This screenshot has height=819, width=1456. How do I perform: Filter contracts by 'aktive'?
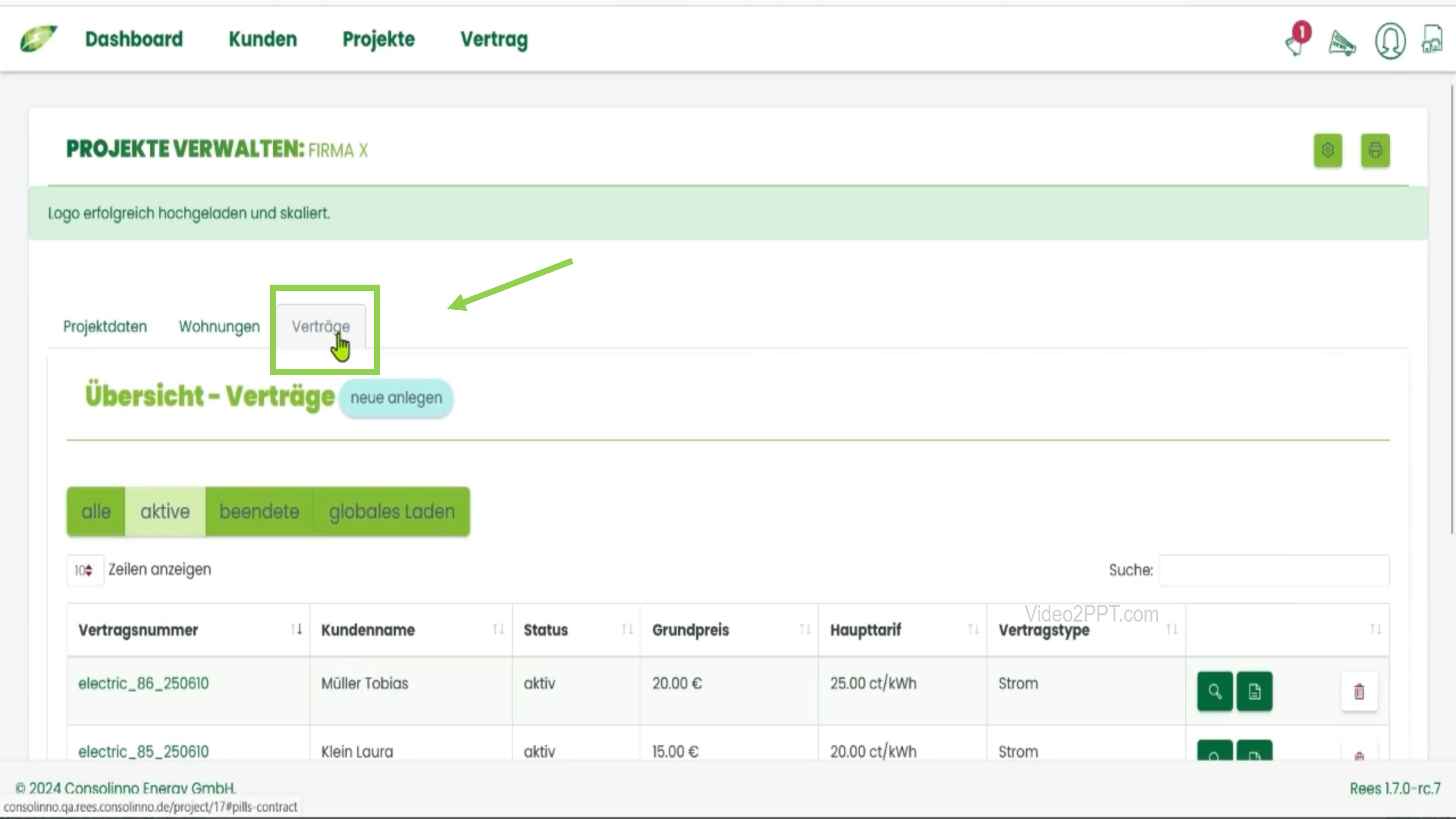tap(165, 511)
